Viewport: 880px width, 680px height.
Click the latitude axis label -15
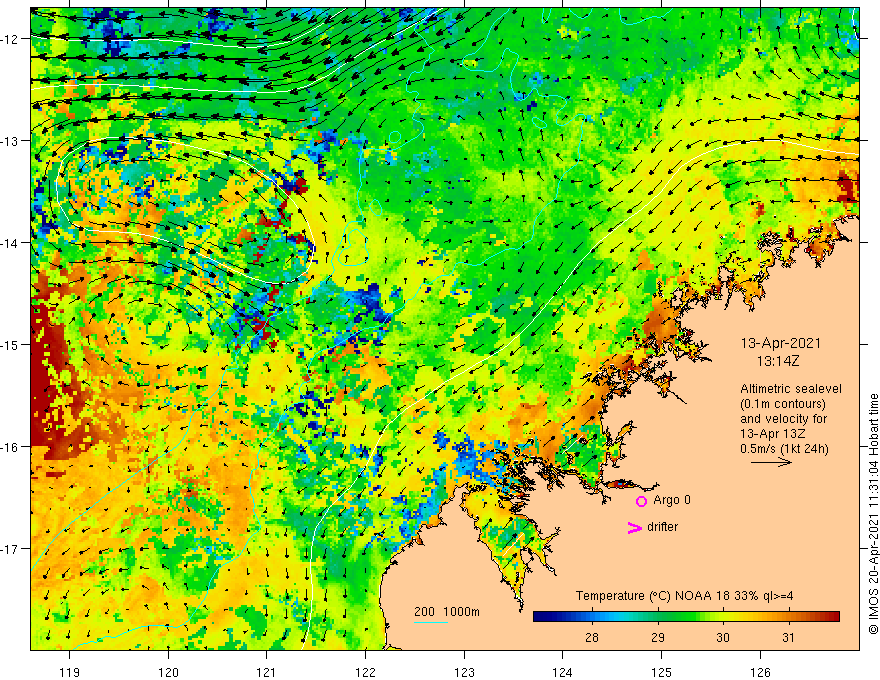pyautogui.click(x=11, y=344)
